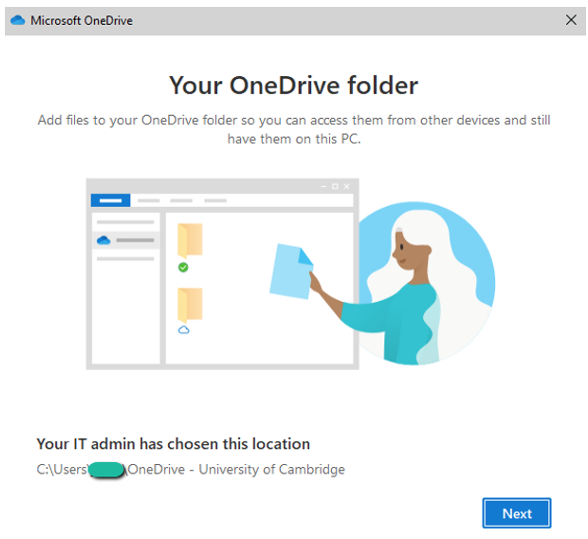This screenshot has width=588, height=539.
Task: Close the Microsoft OneDrive dialog
Action: (x=571, y=20)
